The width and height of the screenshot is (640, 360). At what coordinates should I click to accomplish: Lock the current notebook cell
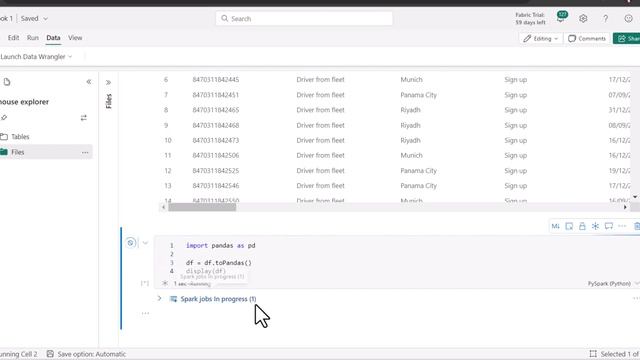[582, 226]
